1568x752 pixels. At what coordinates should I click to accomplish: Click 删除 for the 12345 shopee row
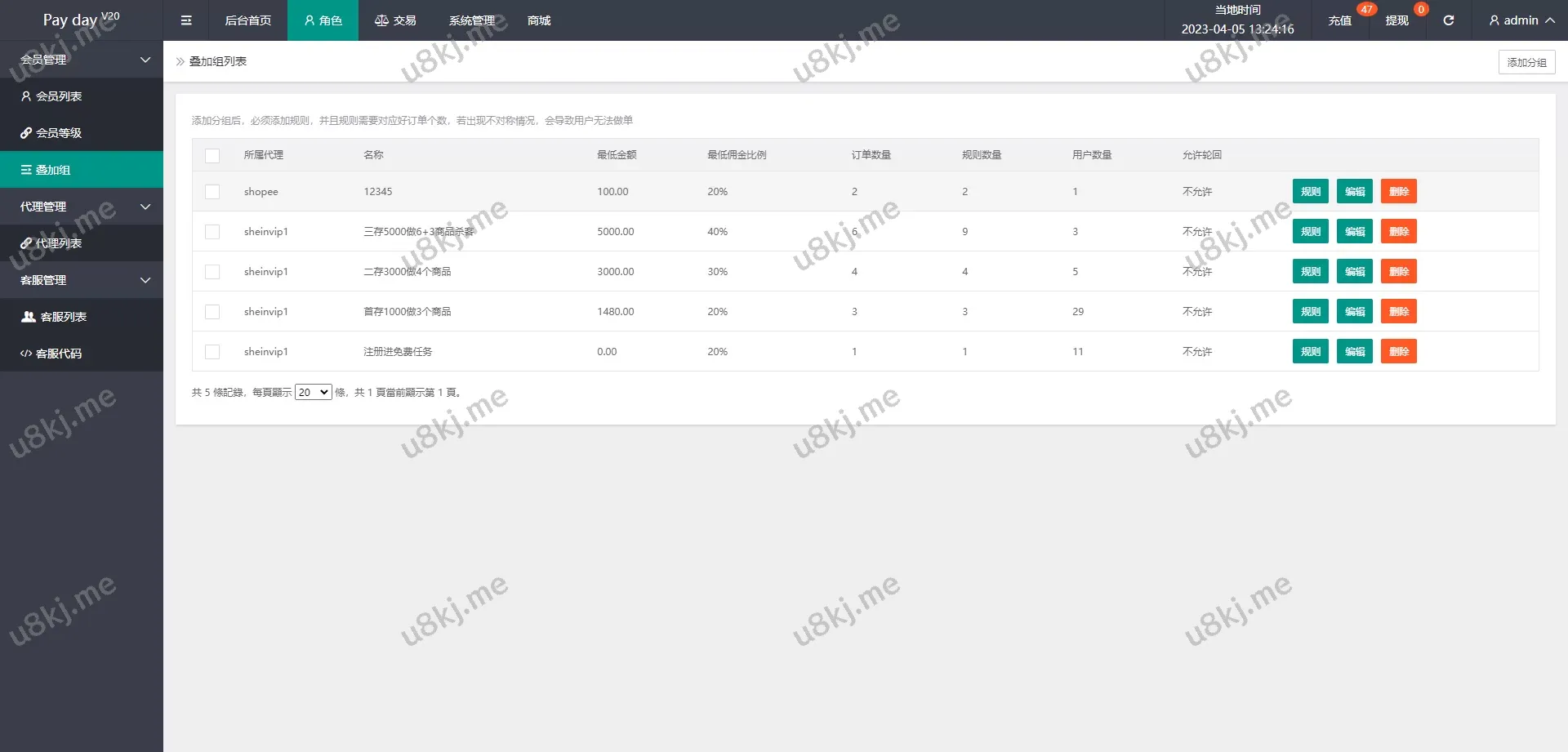[x=1398, y=192]
